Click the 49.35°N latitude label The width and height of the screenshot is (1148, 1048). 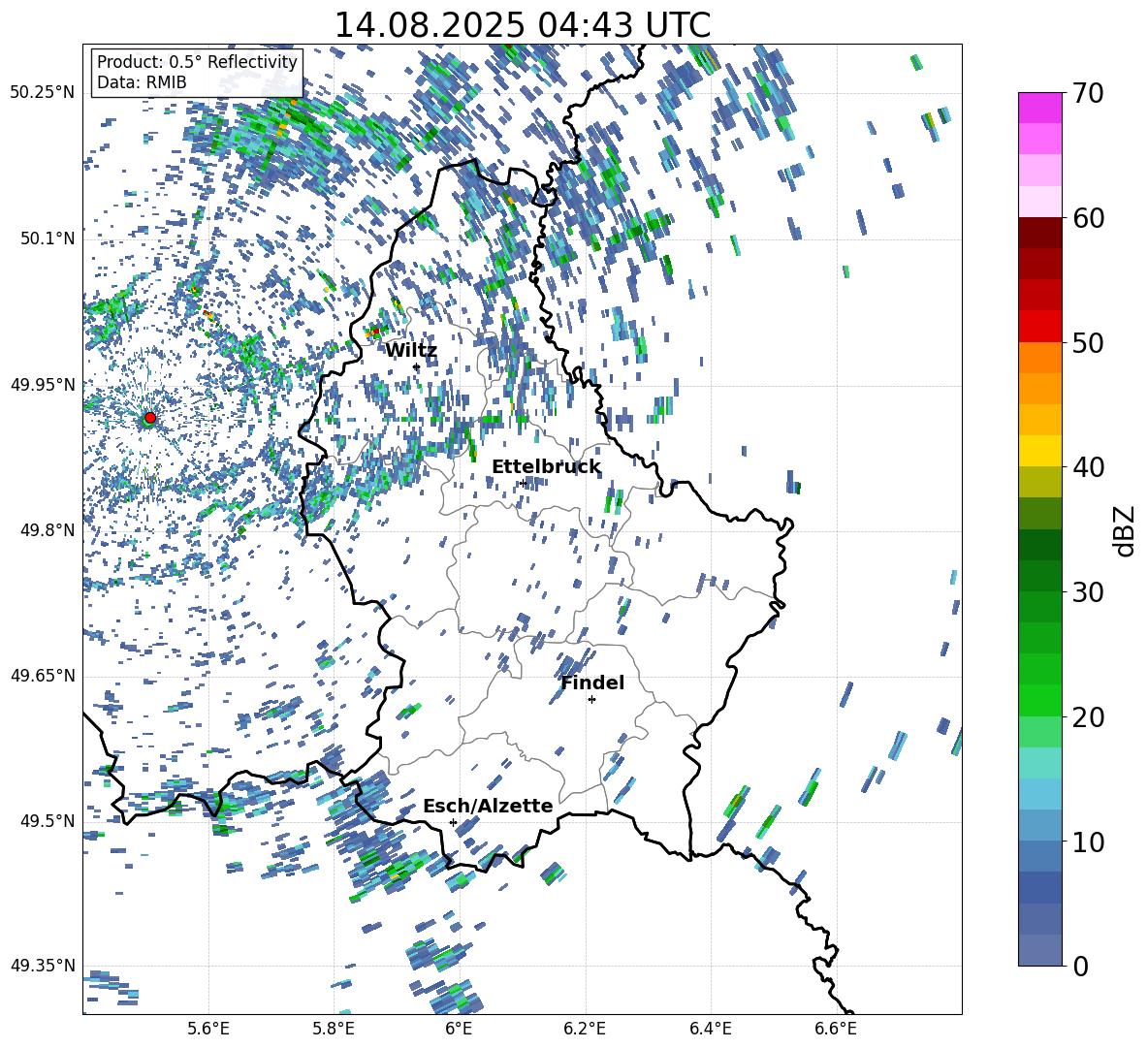[43, 966]
